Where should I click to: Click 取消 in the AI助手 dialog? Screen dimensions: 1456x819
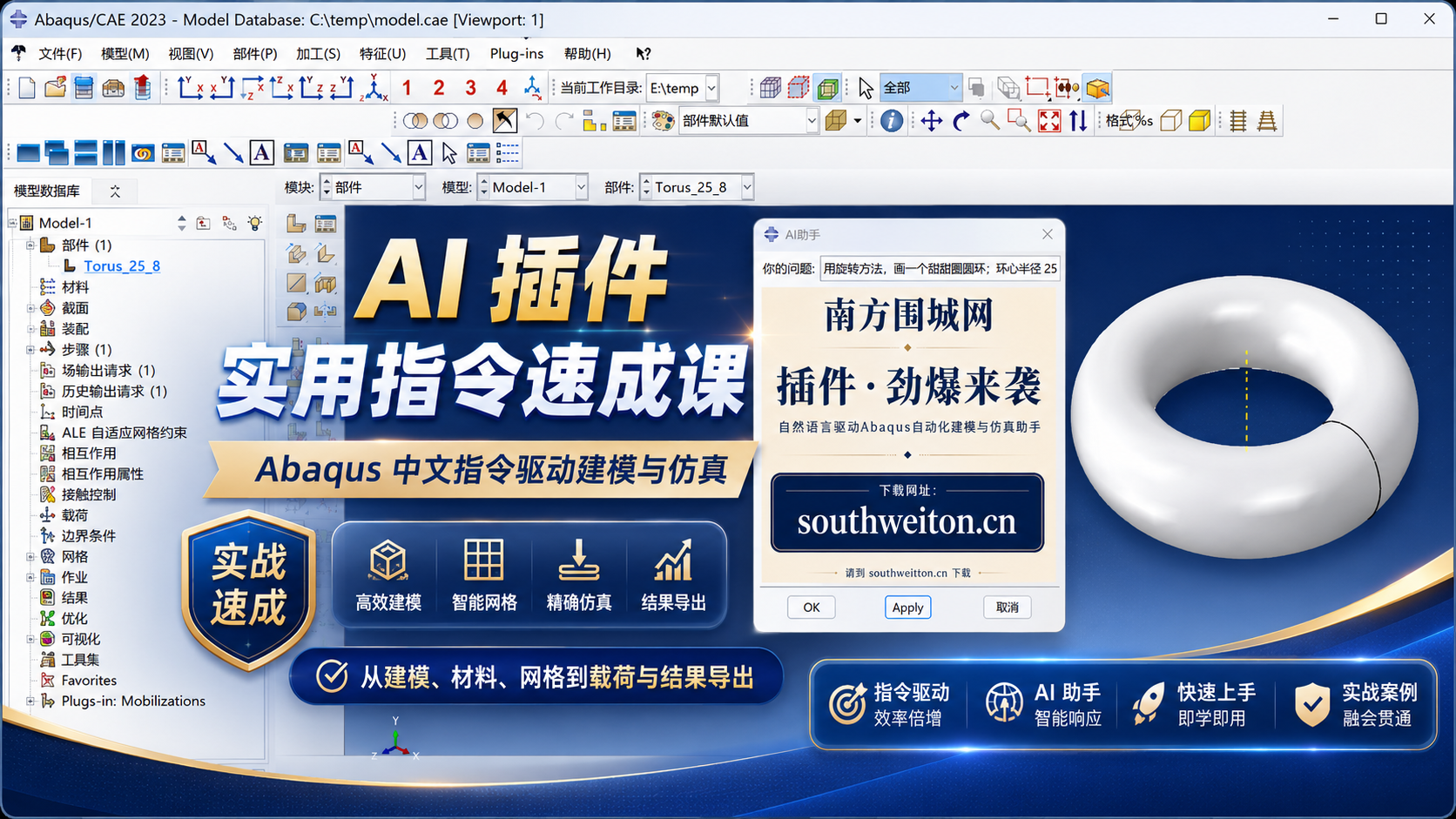click(1008, 608)
